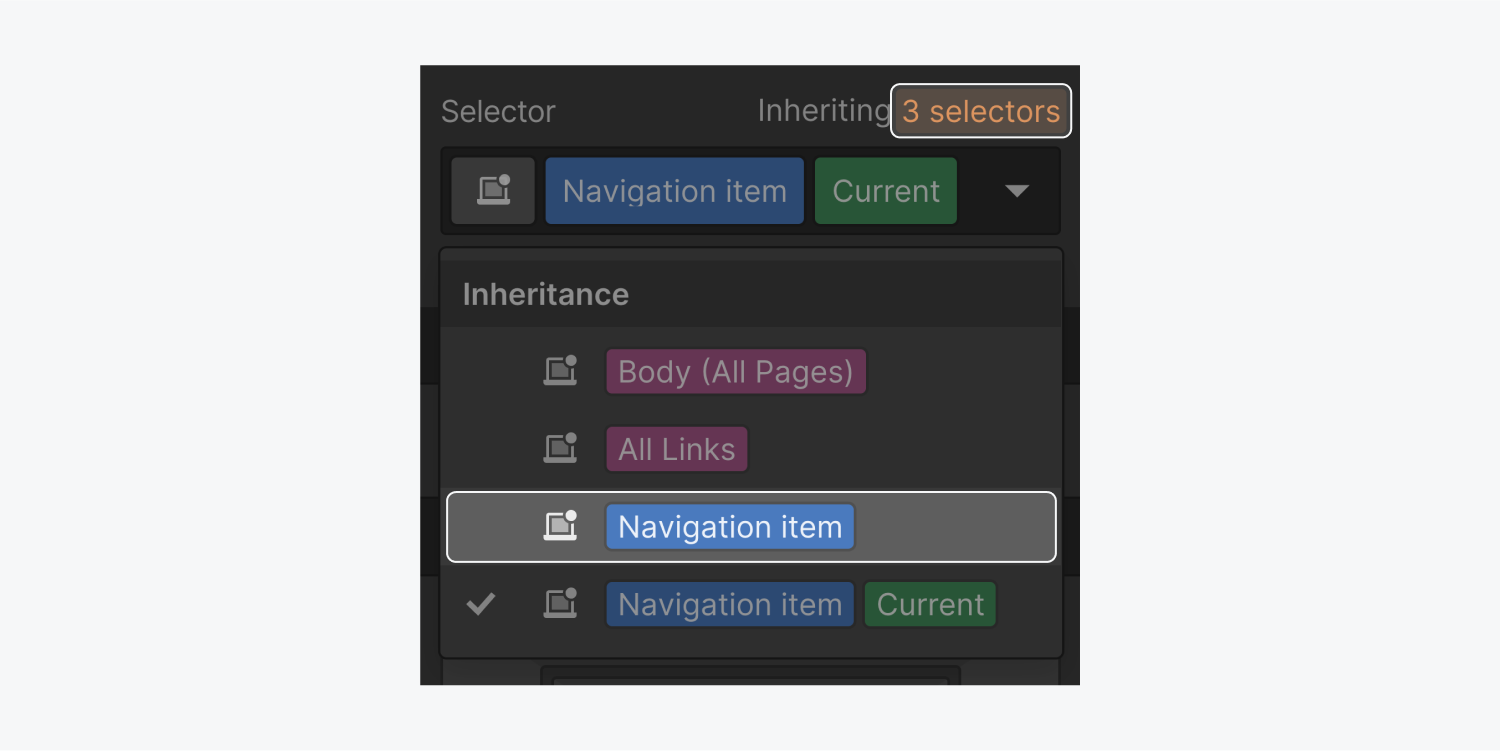Click the breakpoint icon in the selector field
This screenshot has width=1502, height=751.
click(x=492, y=190)
